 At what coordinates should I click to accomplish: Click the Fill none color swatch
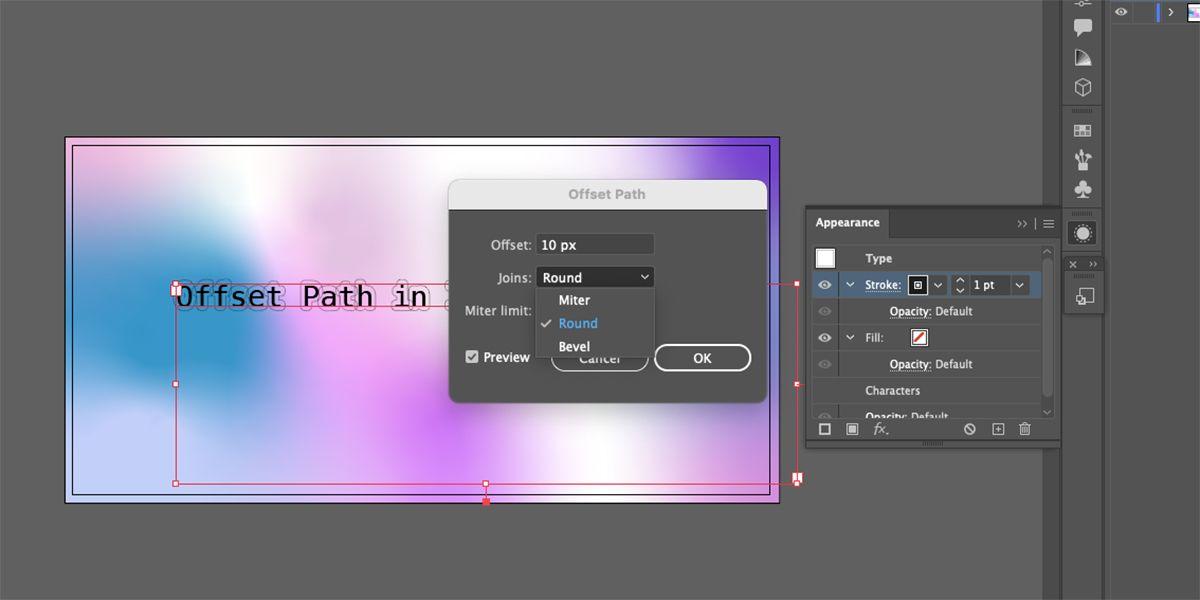[919, 338]
